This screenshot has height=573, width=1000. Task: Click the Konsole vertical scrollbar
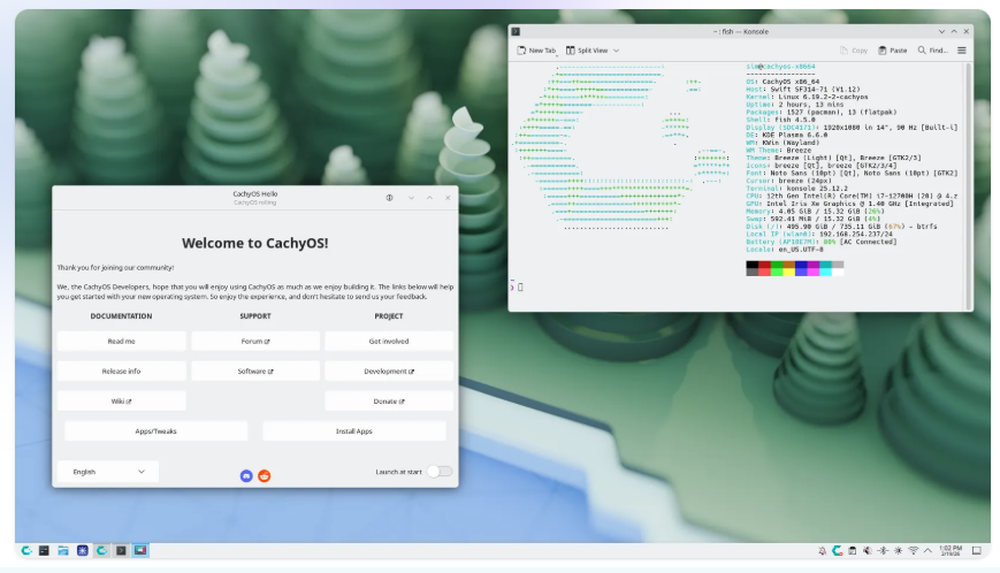[969, 185]
